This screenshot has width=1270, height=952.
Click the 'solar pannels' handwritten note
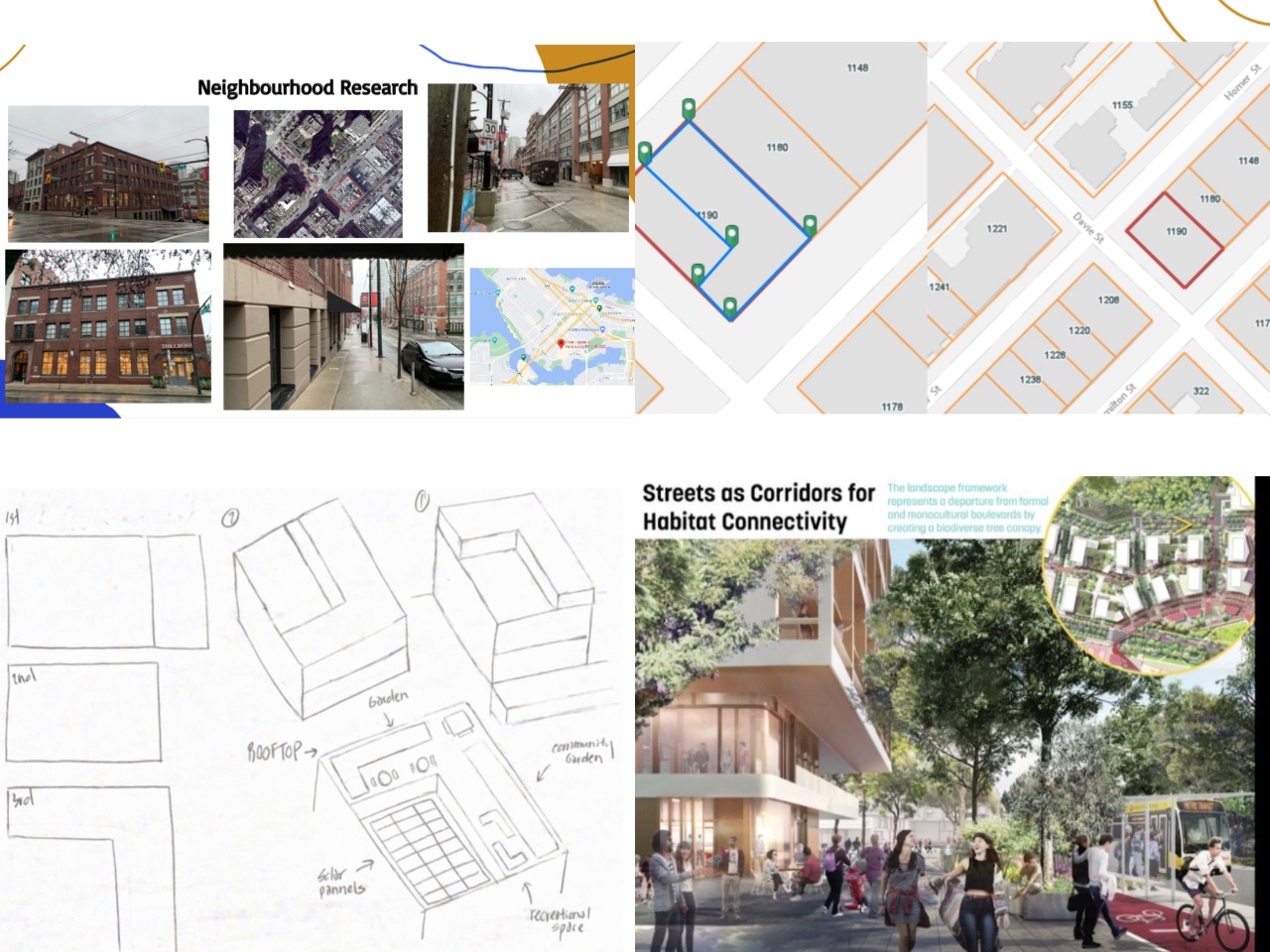click(x=341, y=883)
